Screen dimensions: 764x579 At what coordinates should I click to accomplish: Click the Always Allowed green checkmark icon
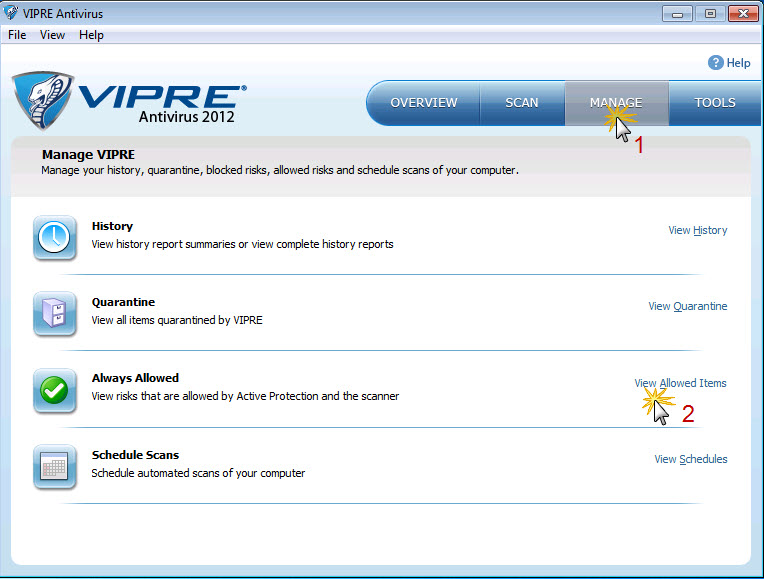[55, 390]
